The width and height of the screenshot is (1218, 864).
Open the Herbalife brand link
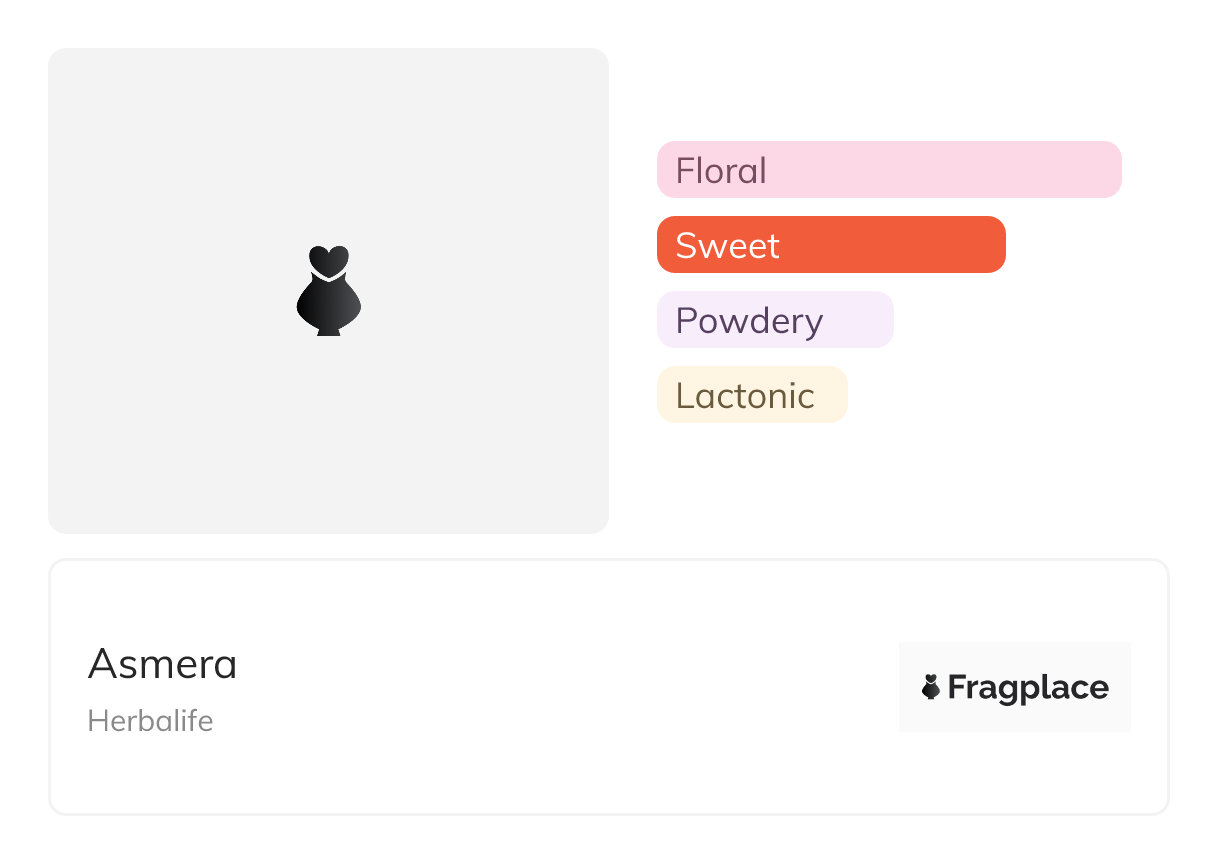point(150,721)
